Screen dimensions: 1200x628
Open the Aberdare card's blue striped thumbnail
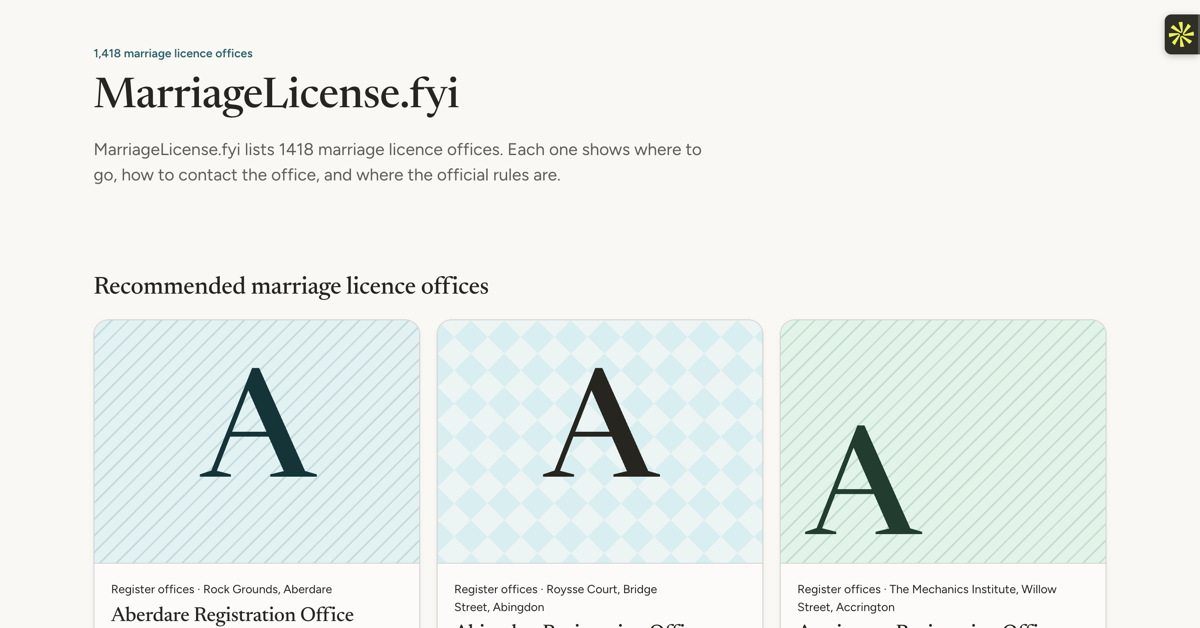pos(257,442)
